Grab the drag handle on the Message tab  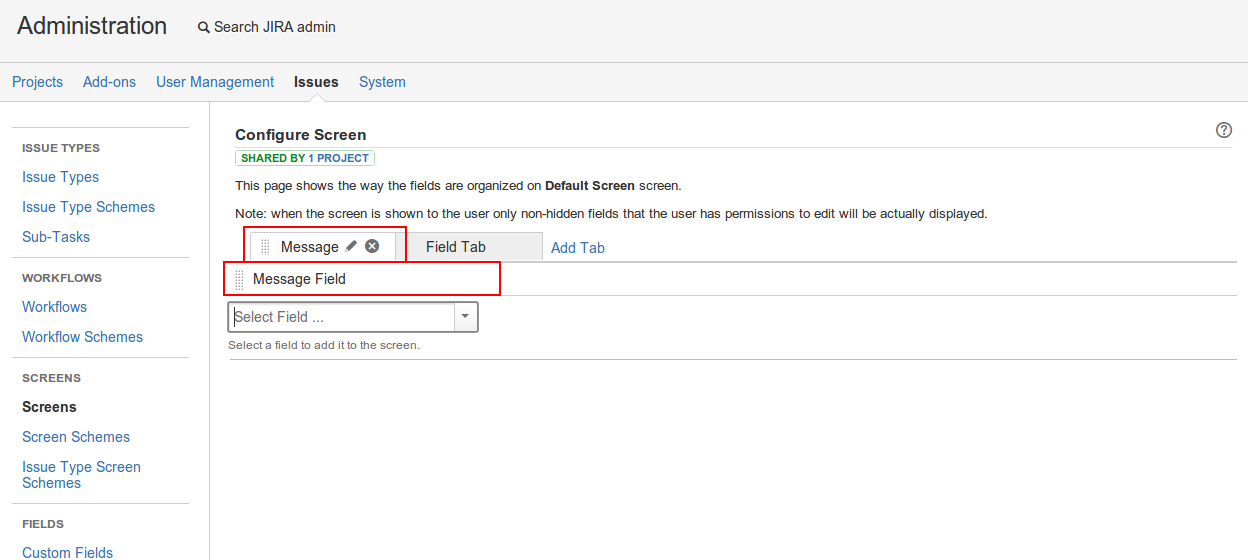click(x=265, y=247)
